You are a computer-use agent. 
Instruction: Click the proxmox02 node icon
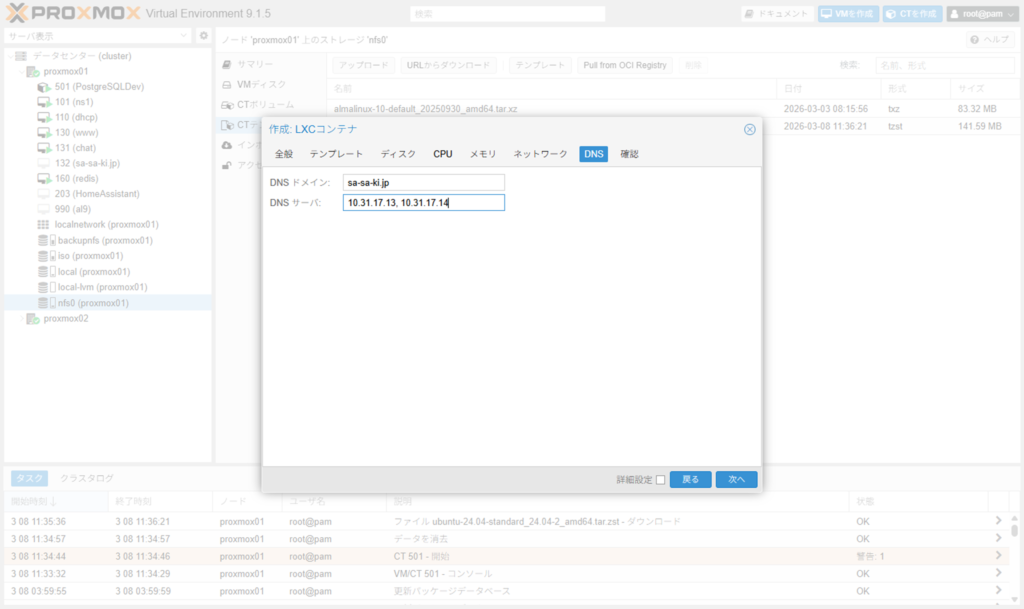[x=33, y=319]
